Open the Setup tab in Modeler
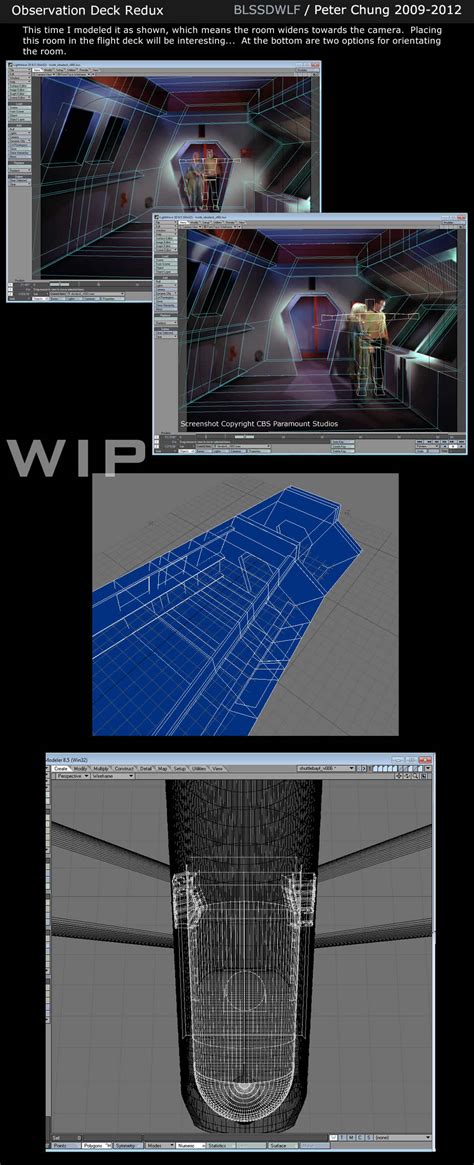This screenshot has height=1165, width=474. pyautogui.click(x=181, y=769)
